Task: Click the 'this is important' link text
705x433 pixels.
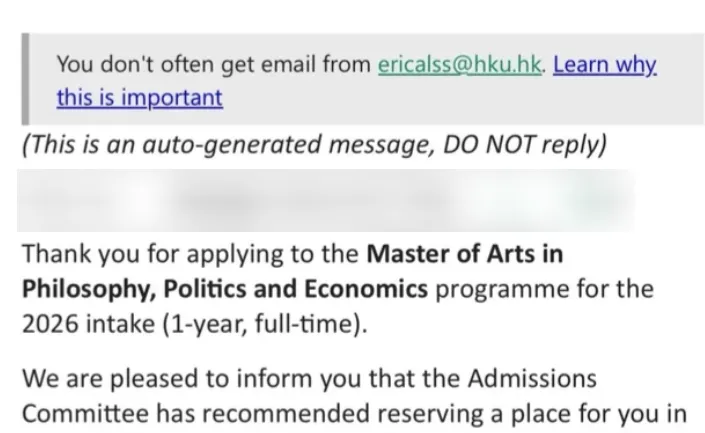Action: tap(139, 98)
